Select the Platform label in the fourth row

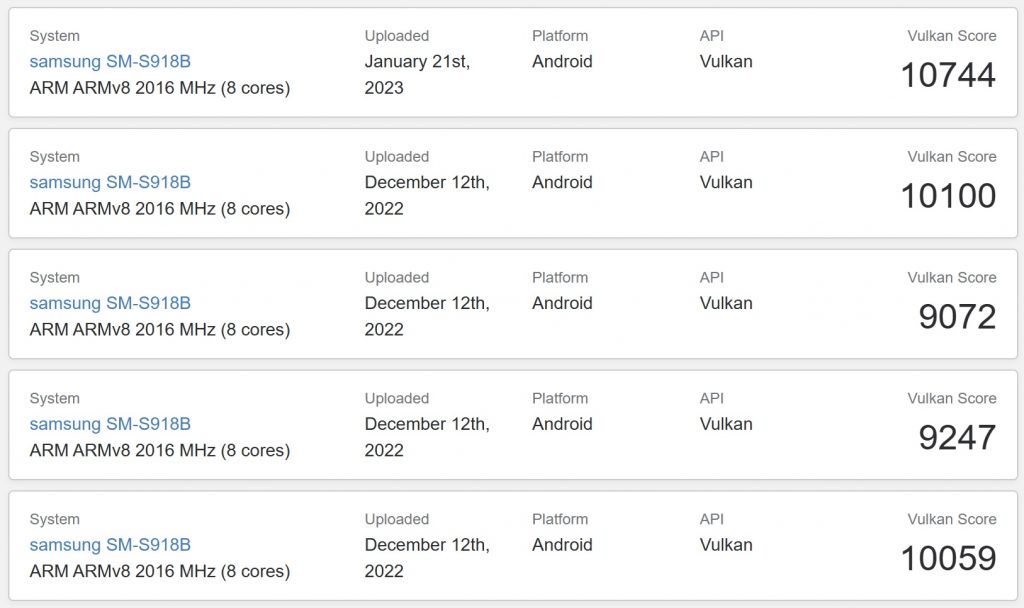(560, 398)
